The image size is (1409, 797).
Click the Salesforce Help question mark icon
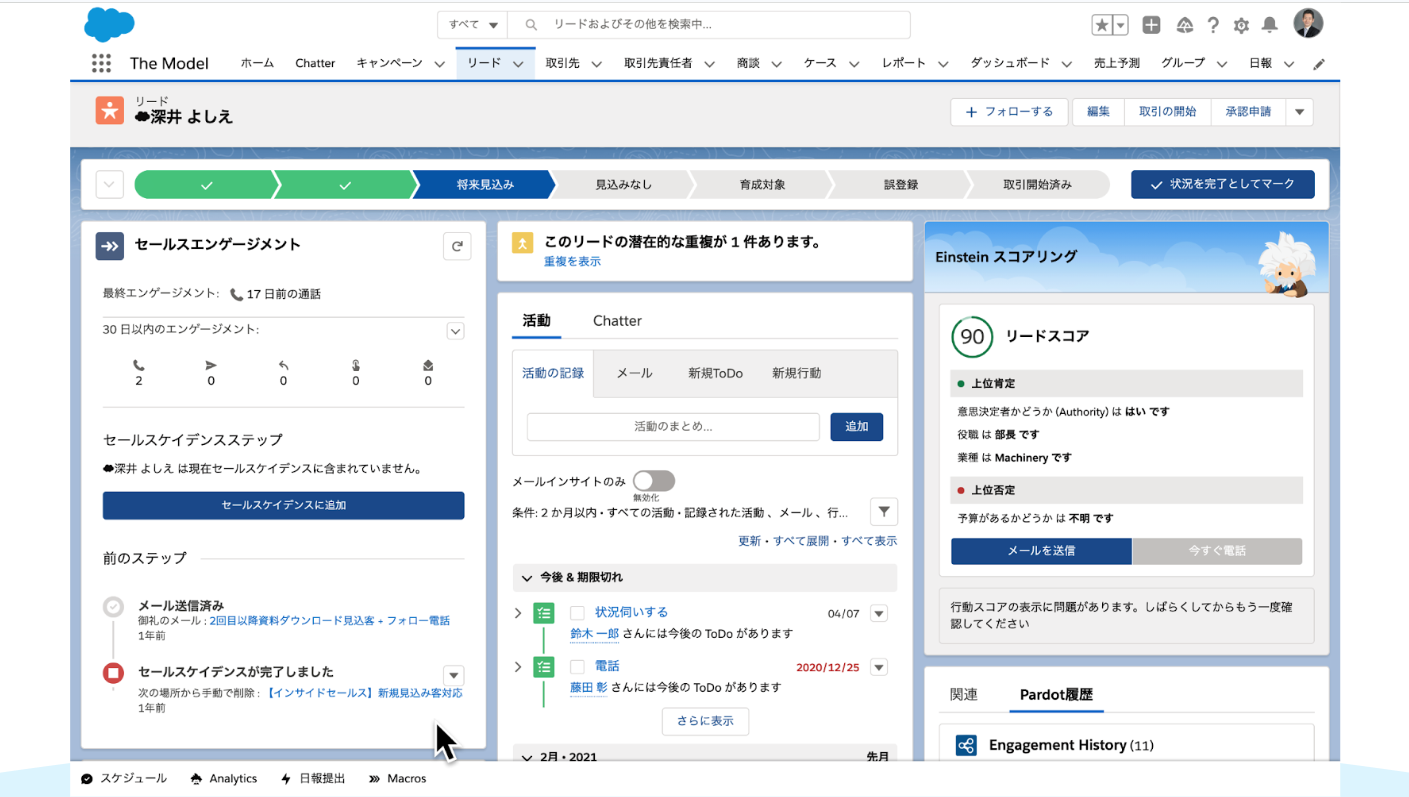1213,24
